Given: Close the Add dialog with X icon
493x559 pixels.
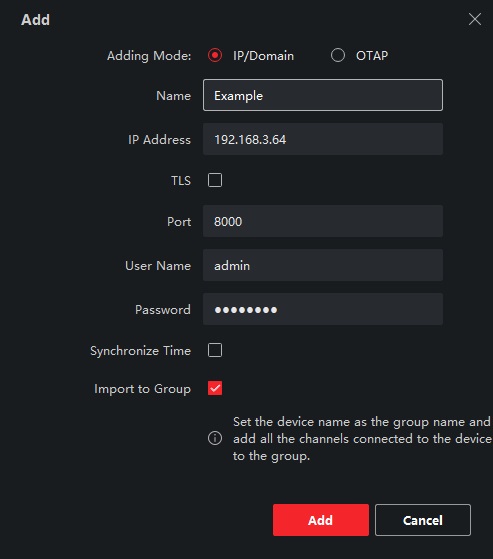Looking at the screenshot, I should [x=475, y=19].
